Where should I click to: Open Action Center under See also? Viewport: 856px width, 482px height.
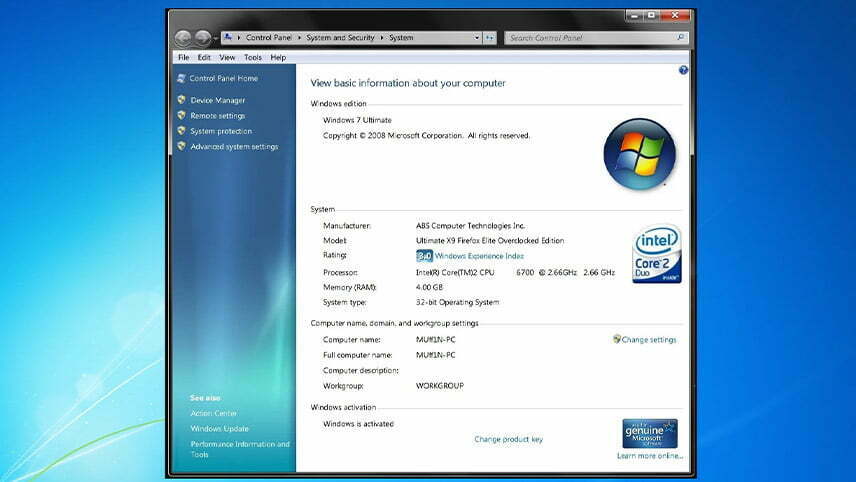point(213,413)
